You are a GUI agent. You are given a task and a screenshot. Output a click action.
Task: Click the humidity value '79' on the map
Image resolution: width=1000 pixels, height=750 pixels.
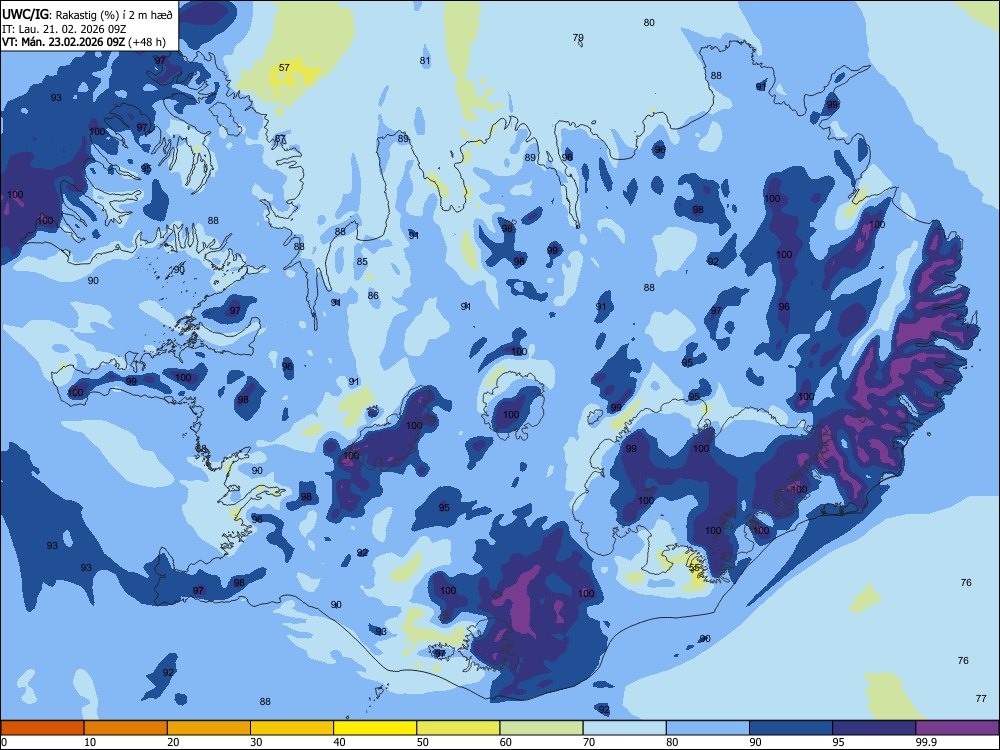click(578, 38)
